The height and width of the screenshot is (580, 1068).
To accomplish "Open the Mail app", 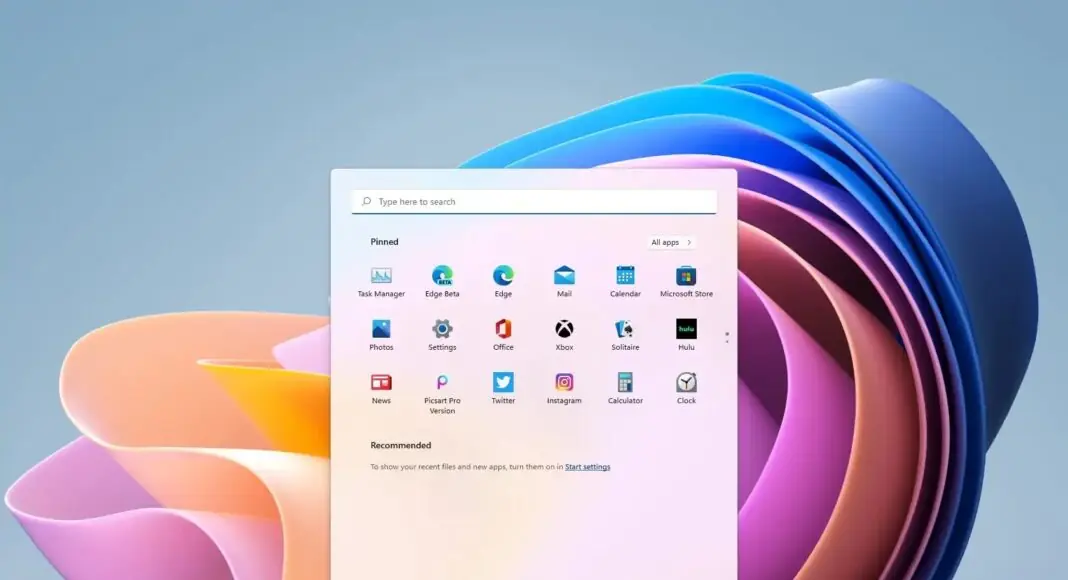I will coord(564,276).
